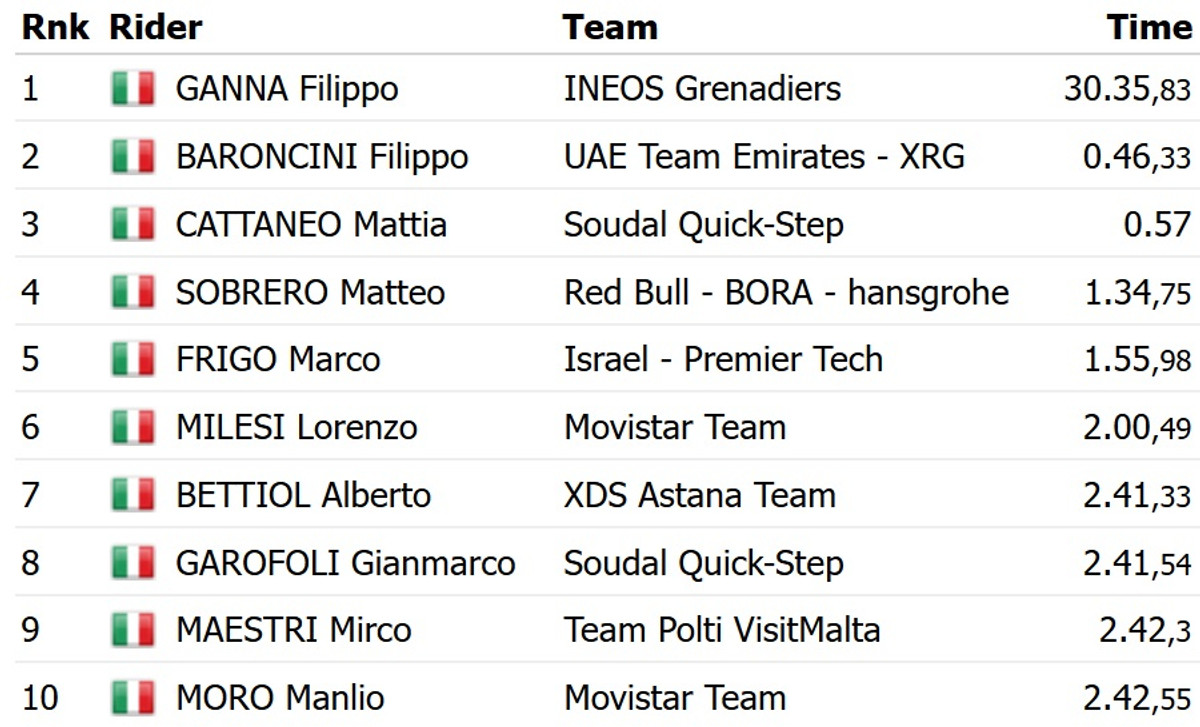1200x727 pixels.
Task: Click the flag next to MORO Manlio
Action: (x=133, y=697)
